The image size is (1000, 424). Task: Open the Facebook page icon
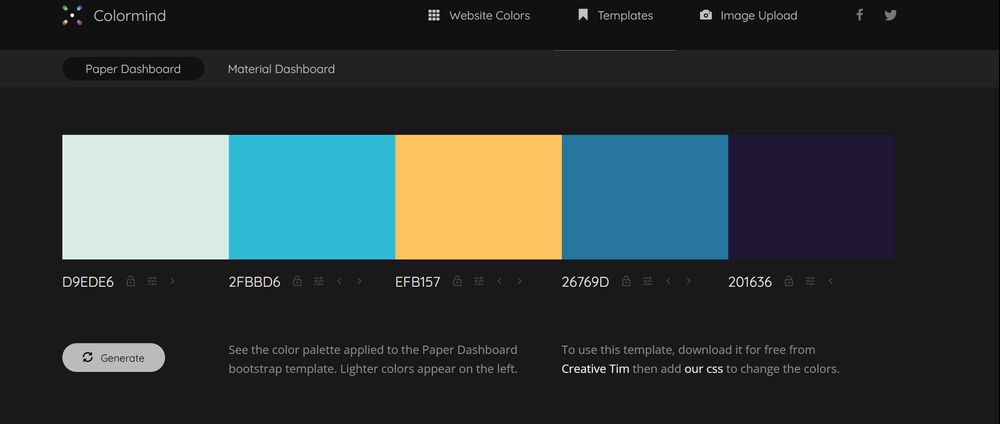[859, 15]
